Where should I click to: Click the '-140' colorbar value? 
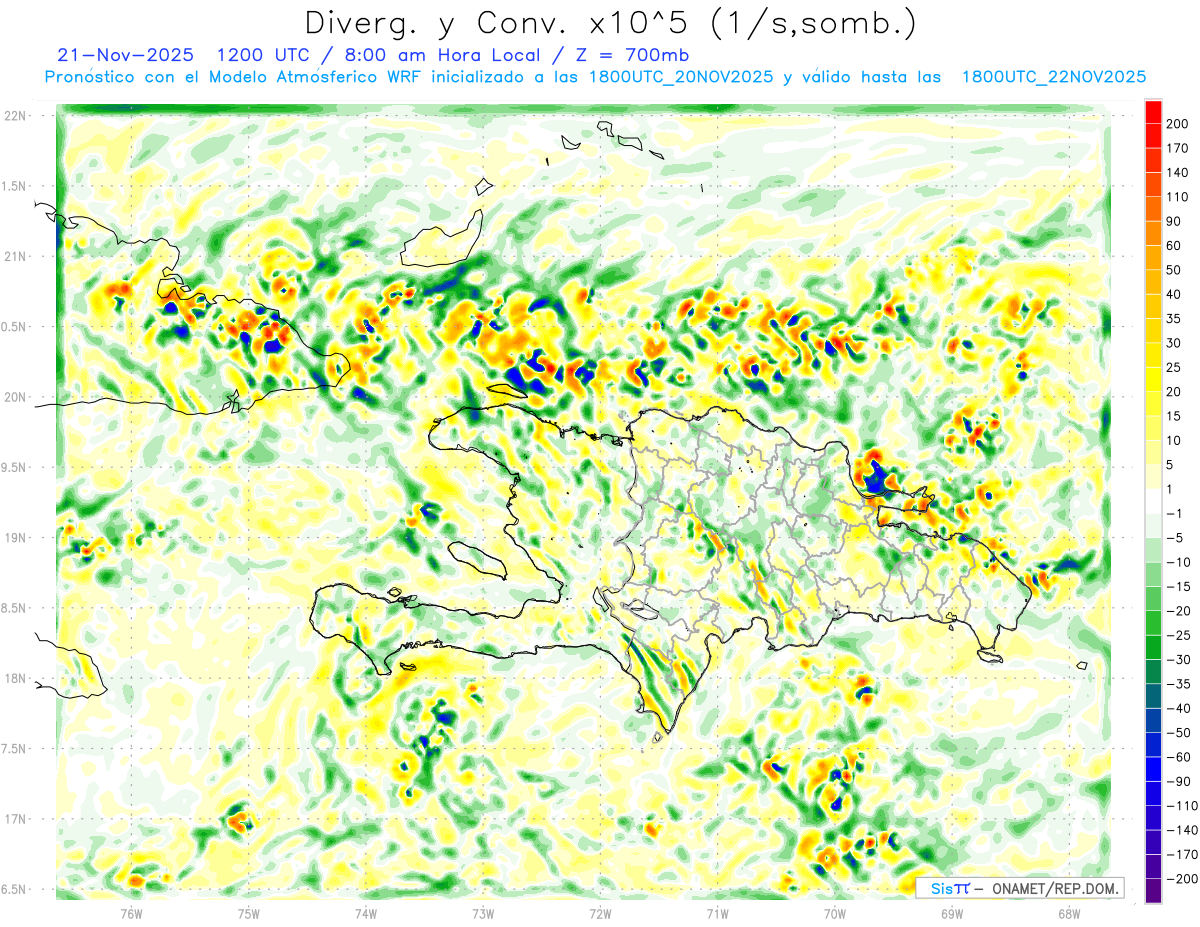click(x=1183, y=829)
